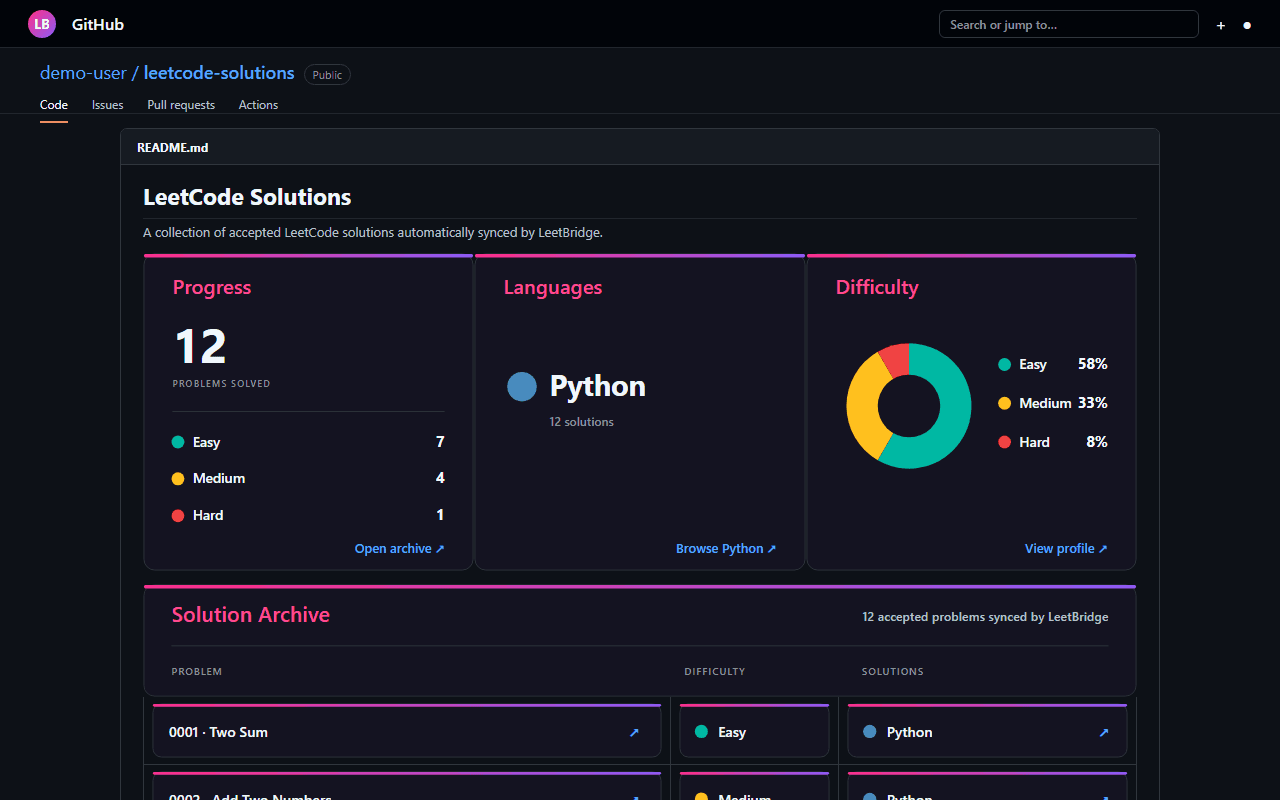Click the arrow icon on Python solution cell
Viewport: 1280px width, 800px height.
click(1104, 733)
